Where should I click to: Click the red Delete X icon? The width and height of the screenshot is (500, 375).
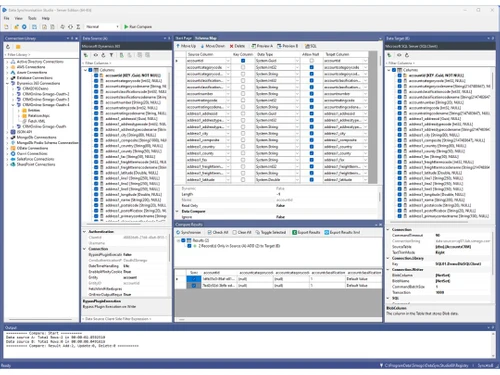pos(231,46)
